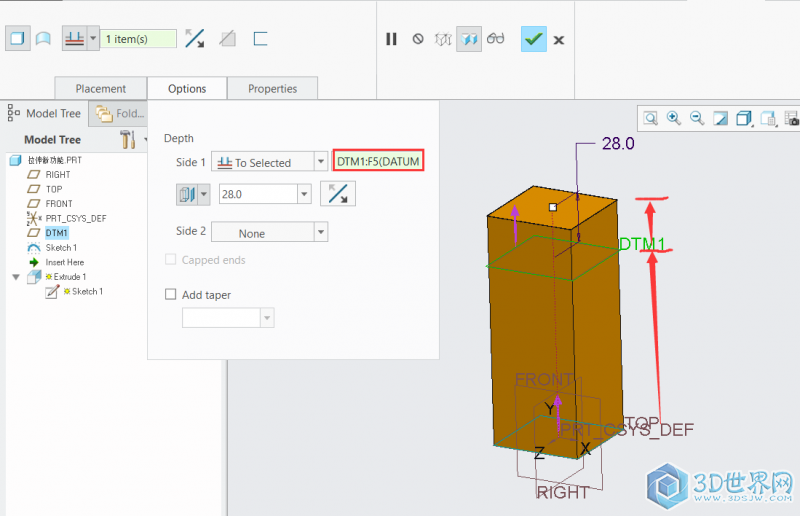Select TOP datum plane in tree
The image size is (800, 516).
click(x=45, y=189)
